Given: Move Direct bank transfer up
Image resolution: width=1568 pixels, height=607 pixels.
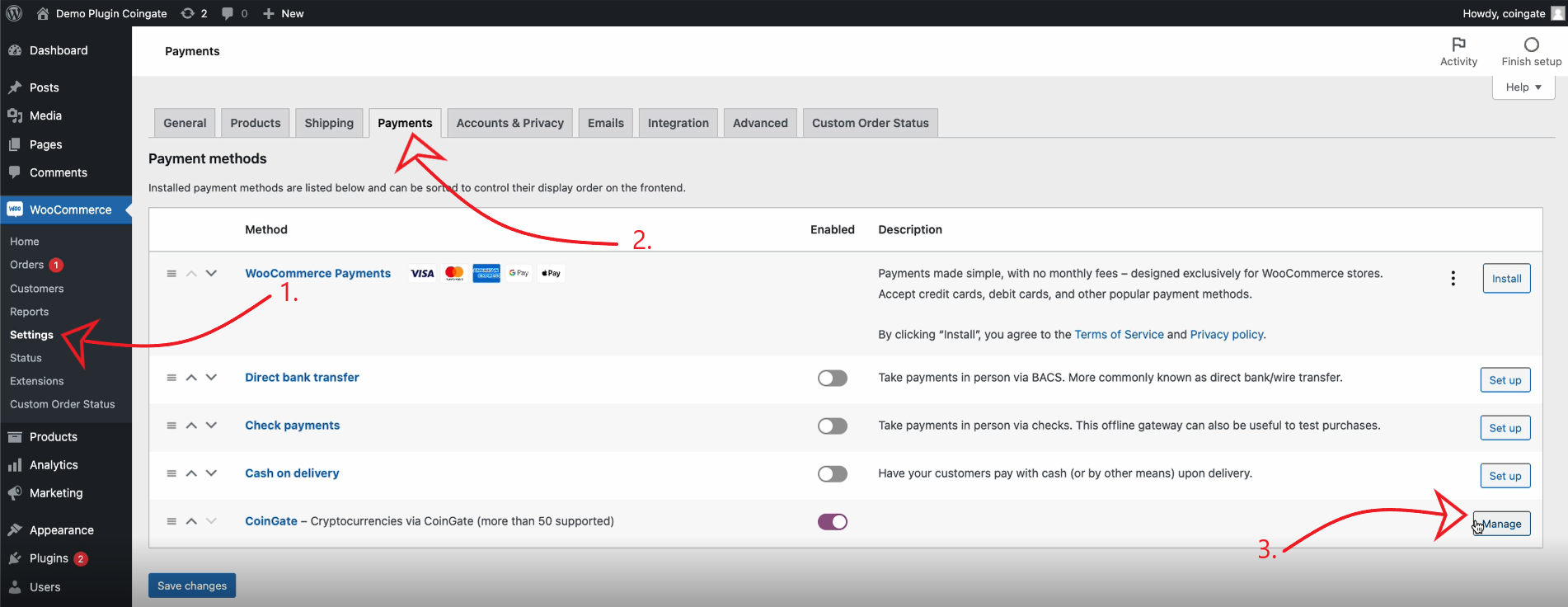Looking at the screenshot, I should coord(191,377).
